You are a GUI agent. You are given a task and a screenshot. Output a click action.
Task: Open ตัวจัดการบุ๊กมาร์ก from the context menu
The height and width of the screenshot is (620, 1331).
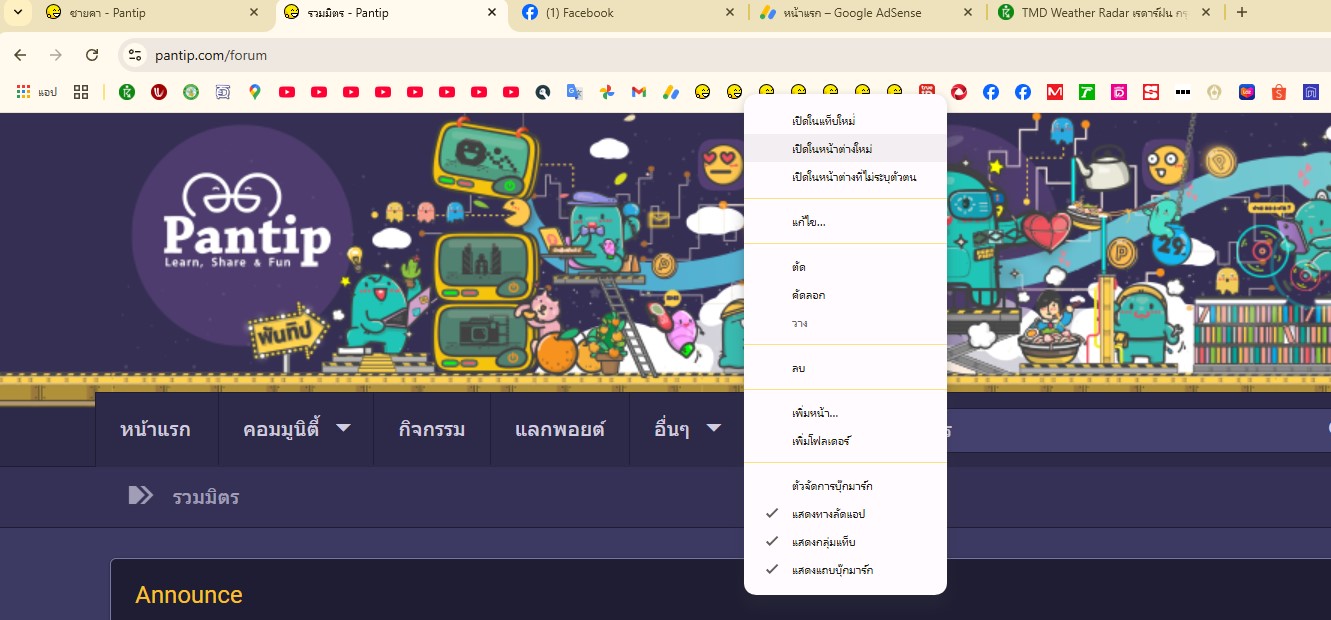846,486
